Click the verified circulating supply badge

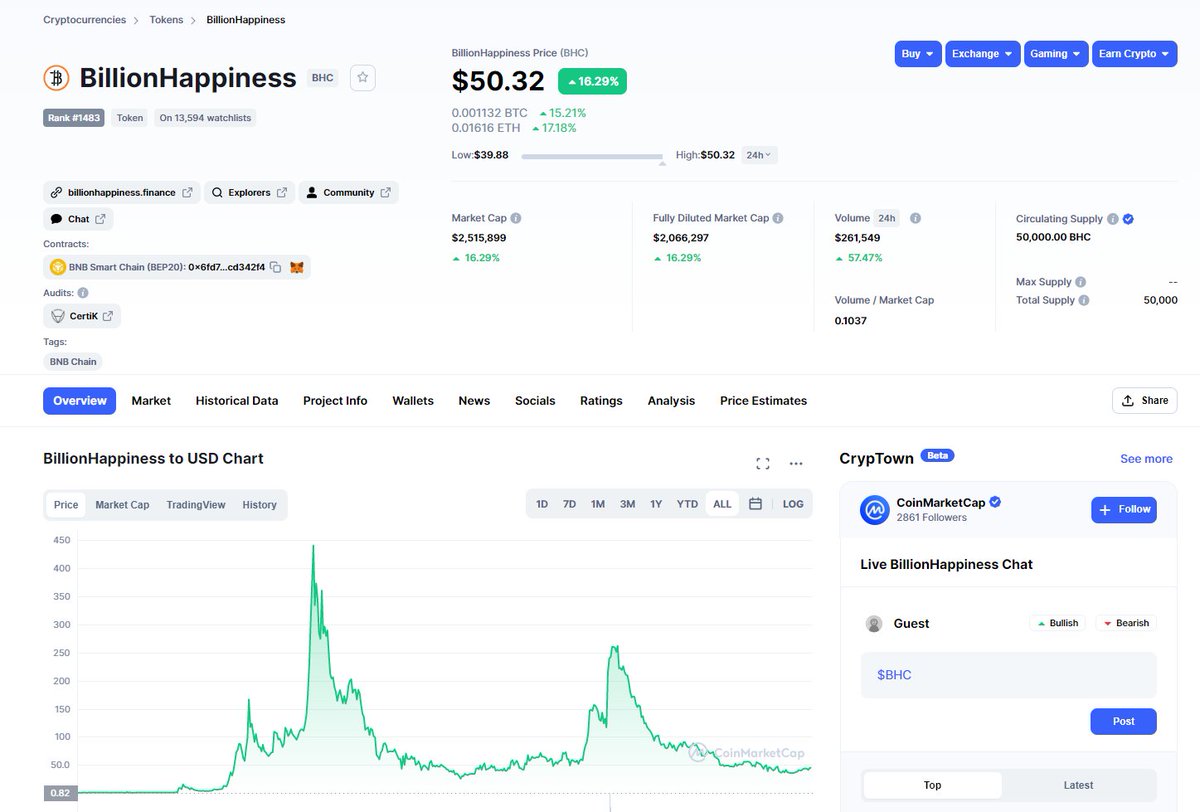click(x=1128, y=219)
